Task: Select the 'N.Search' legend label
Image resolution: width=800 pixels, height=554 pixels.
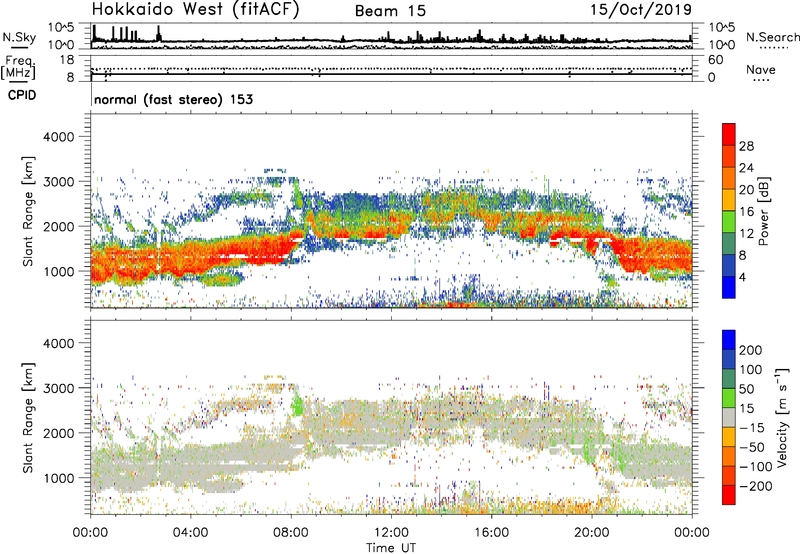Action: [772, 37]
